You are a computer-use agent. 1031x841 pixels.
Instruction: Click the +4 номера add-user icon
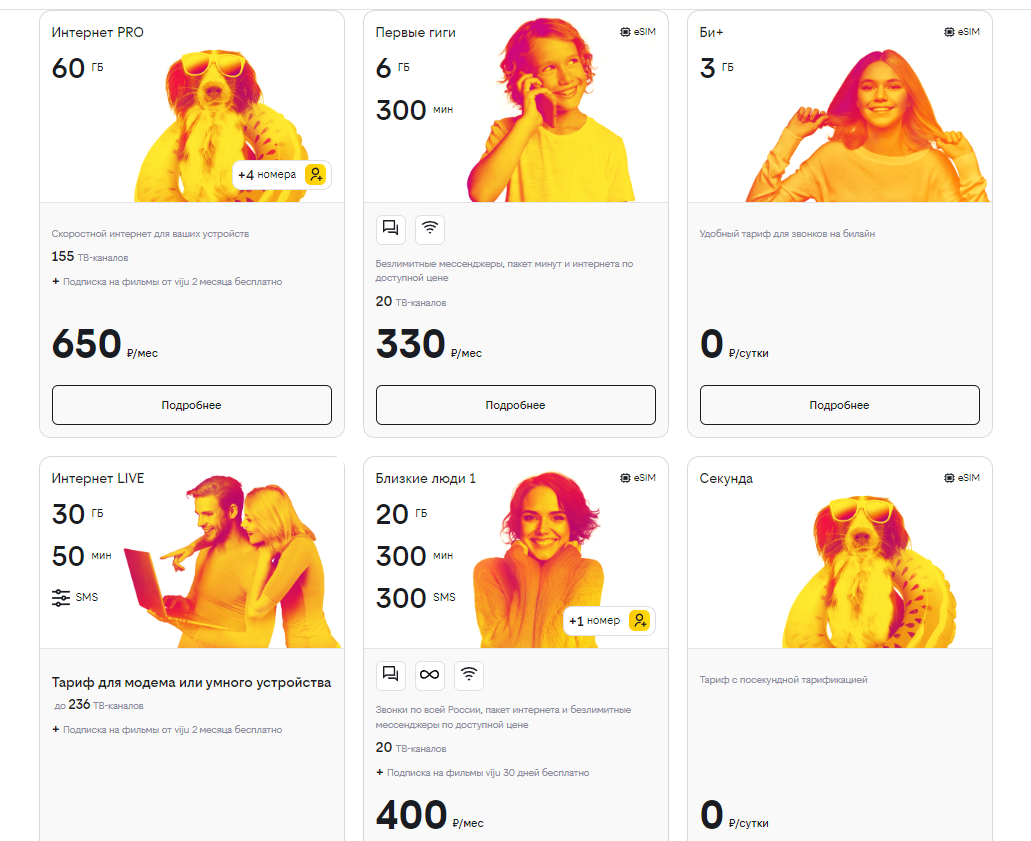(316, 174)
